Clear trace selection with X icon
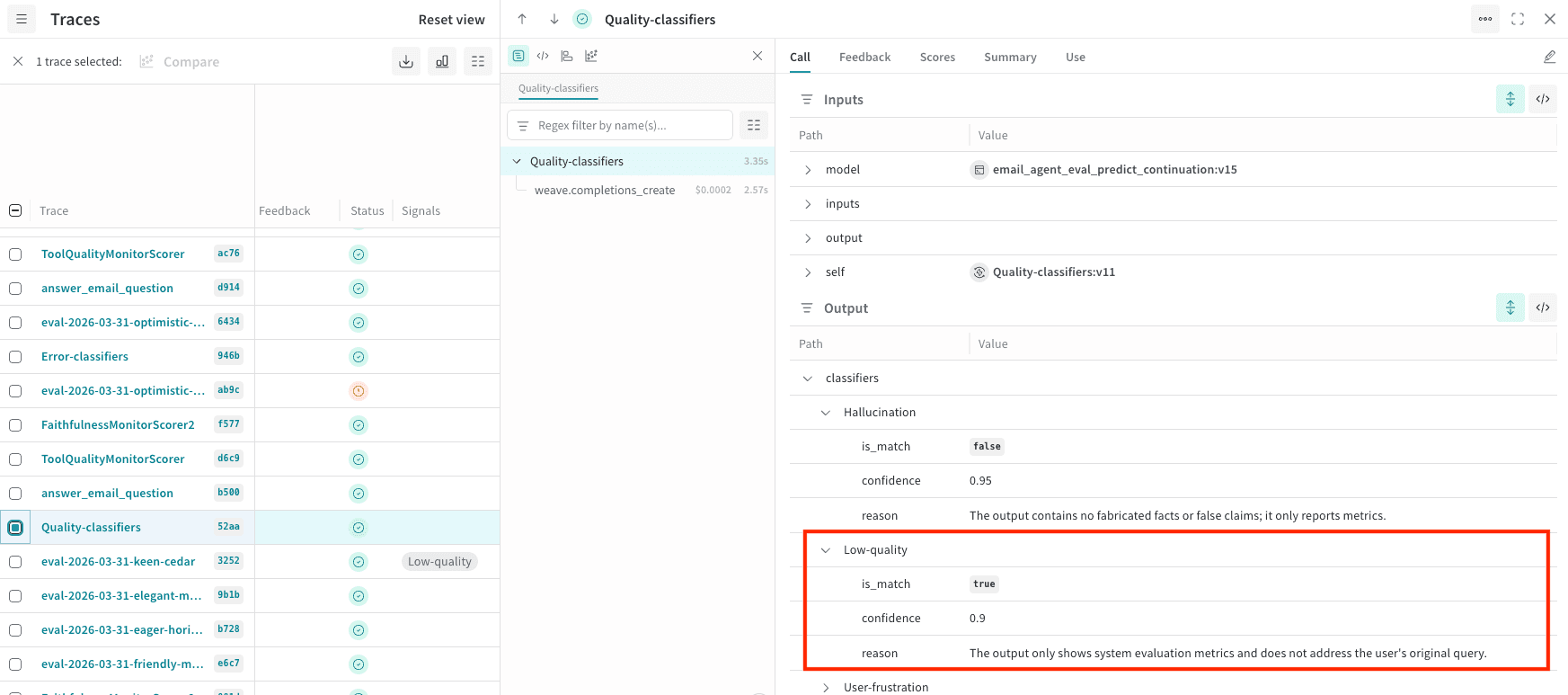Viewport: 1568px width, 695px height. click(x=18, y=61)
